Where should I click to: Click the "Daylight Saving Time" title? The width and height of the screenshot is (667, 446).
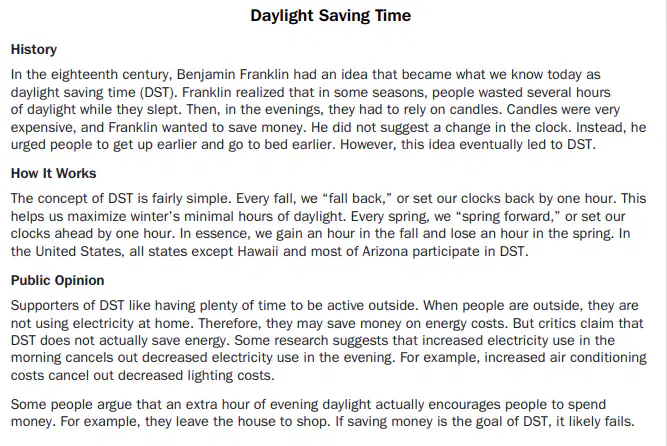331,16
